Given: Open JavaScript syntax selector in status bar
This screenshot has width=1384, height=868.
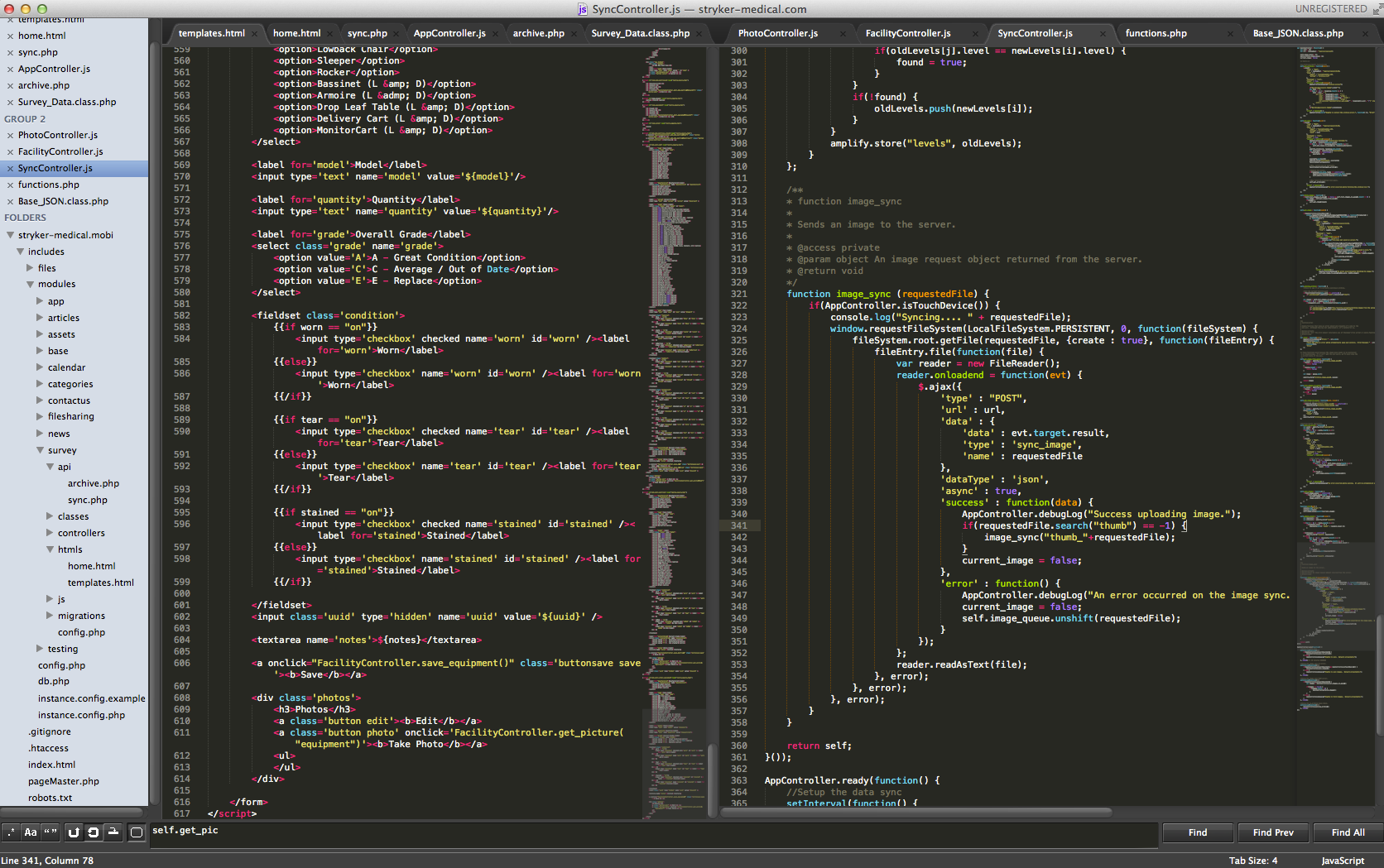Looking at the screenshot, I should point(1343,861).
